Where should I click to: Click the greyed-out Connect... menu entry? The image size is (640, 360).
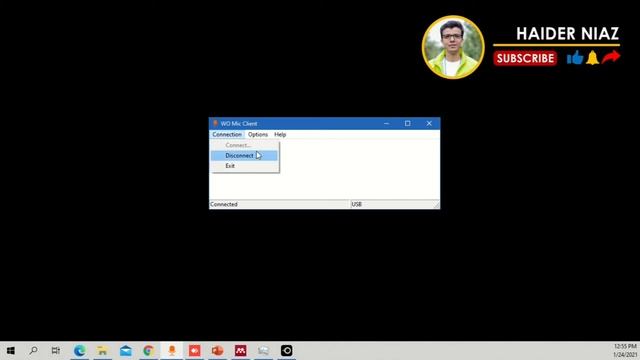(244, 145)
